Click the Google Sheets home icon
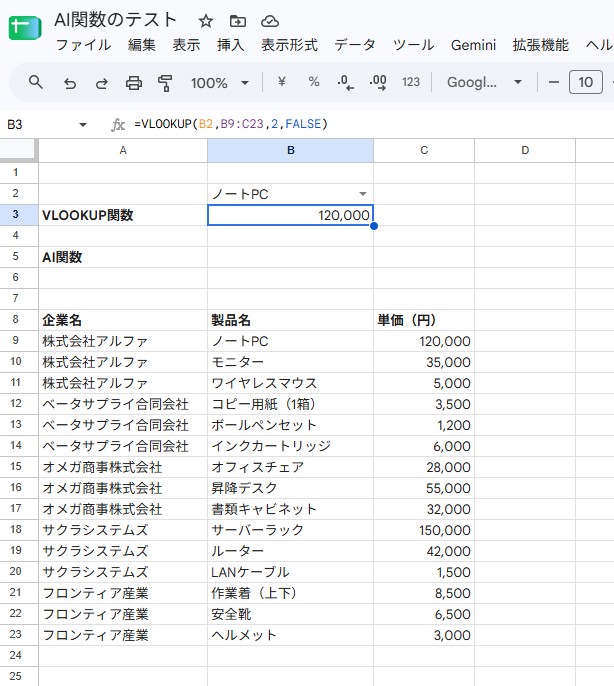This screenshot has height=686, width=614. (x=25, y=28)
